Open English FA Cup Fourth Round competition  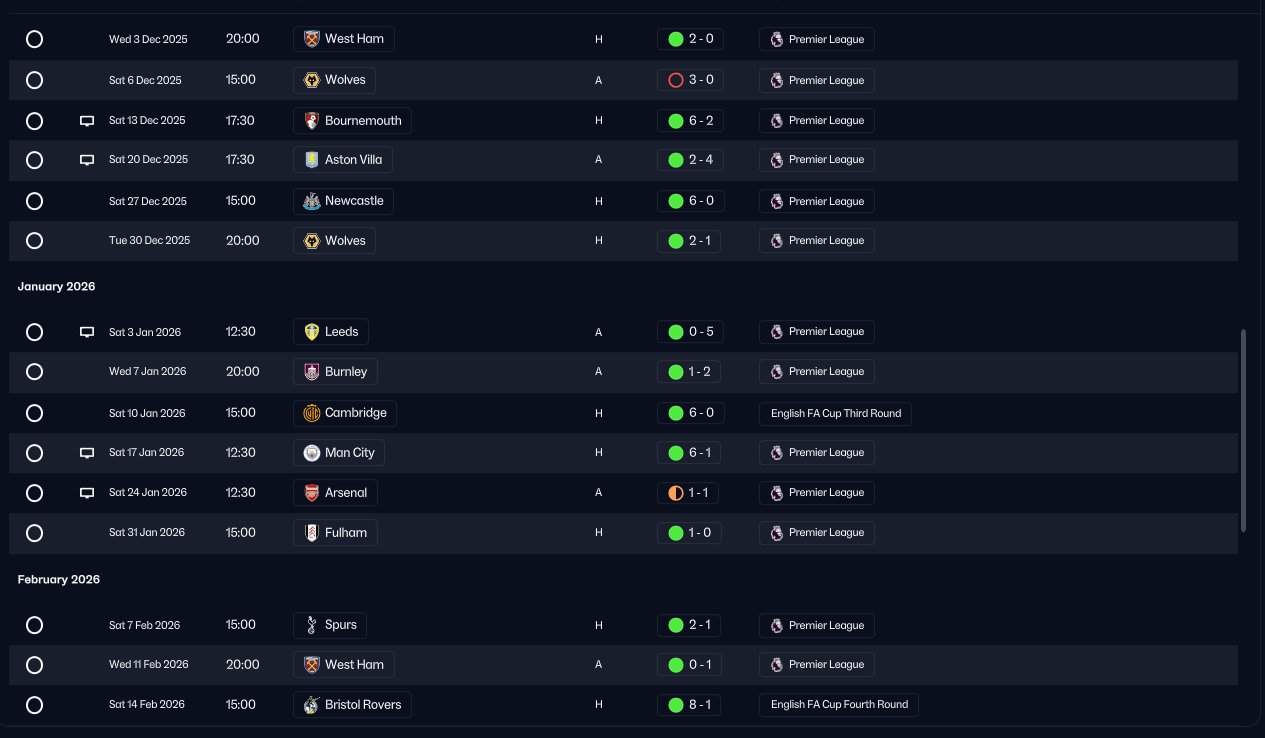[839, 705]
